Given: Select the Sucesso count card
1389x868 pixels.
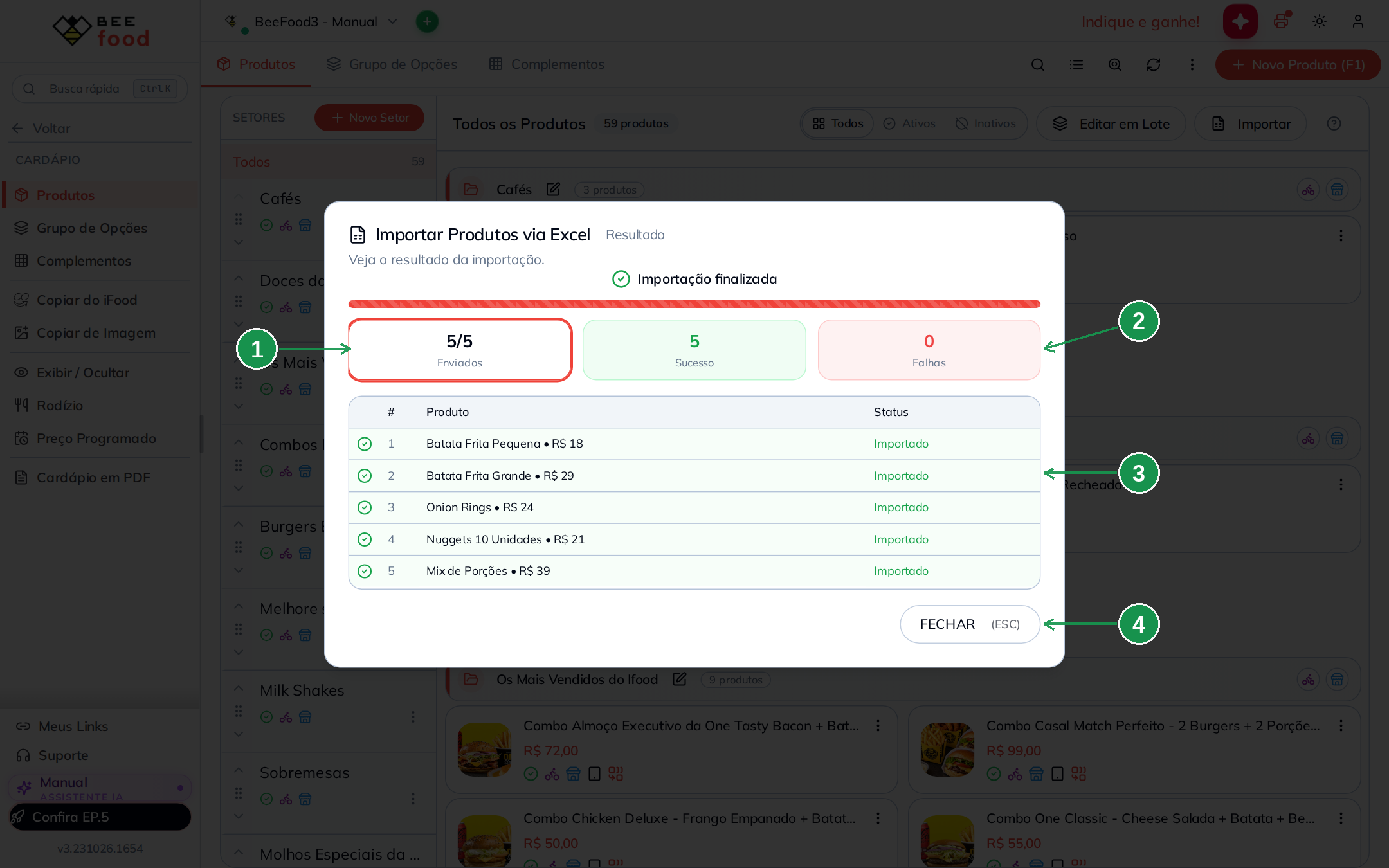Looking at the screenshot, I should pyautogui.click(x=694, y=350).
